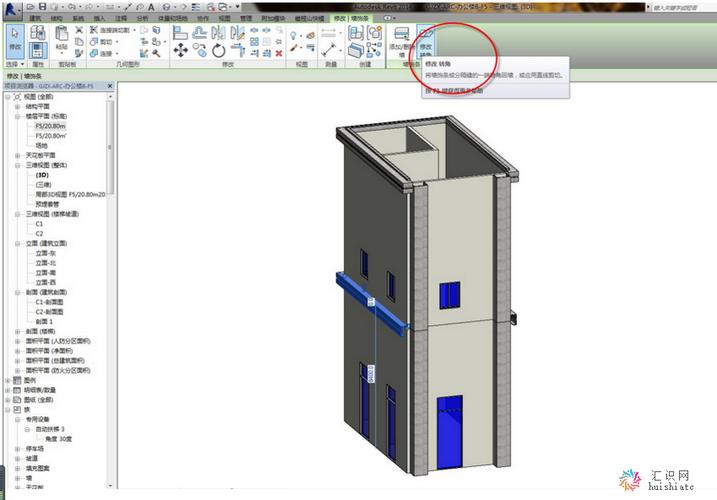Open the (3D) view in project browser
717x500 pixels.
coord(42,175)
